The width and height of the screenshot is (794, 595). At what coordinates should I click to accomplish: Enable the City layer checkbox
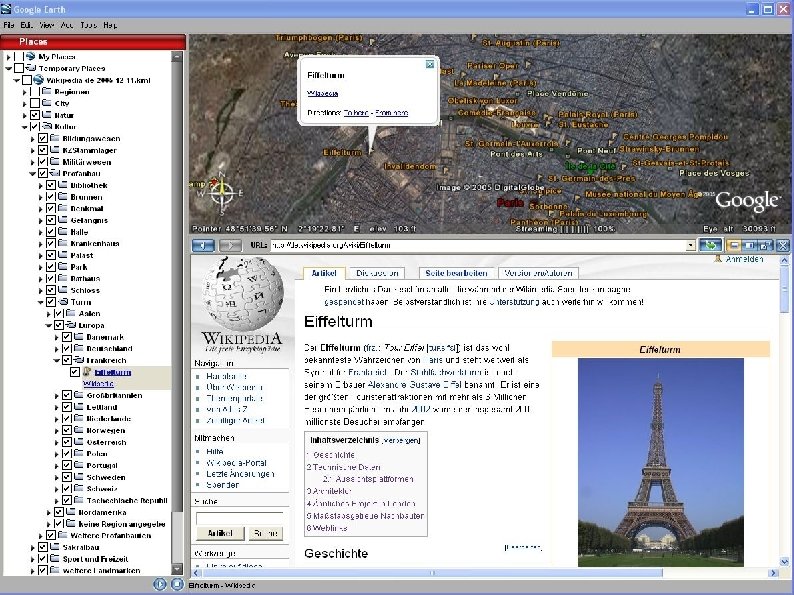click(34, 103)
